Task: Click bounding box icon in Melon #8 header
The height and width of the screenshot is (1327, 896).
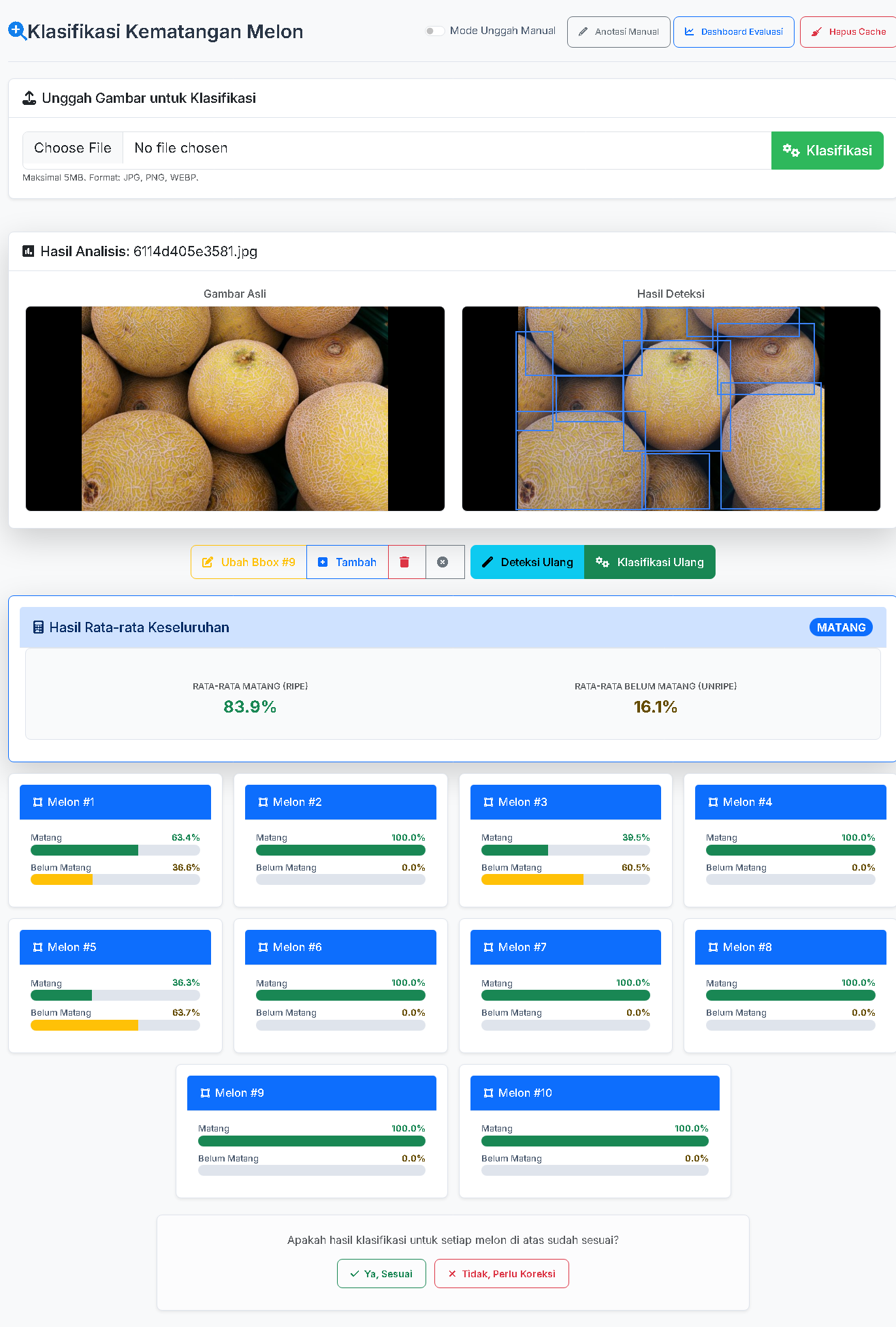Action: pyautogui.click(x=713, y=948)
